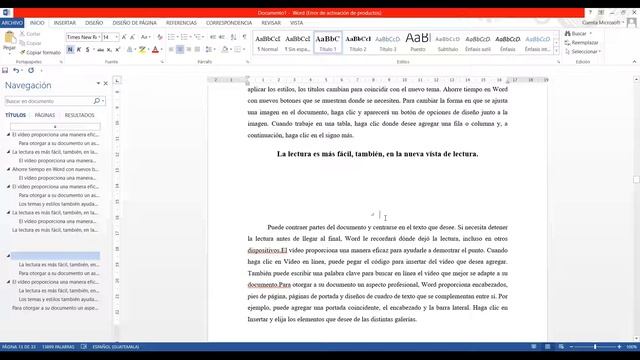Switch to the INSERTAR tab
The width and height of the screenshot is (640, 360).
coord(64,23)
